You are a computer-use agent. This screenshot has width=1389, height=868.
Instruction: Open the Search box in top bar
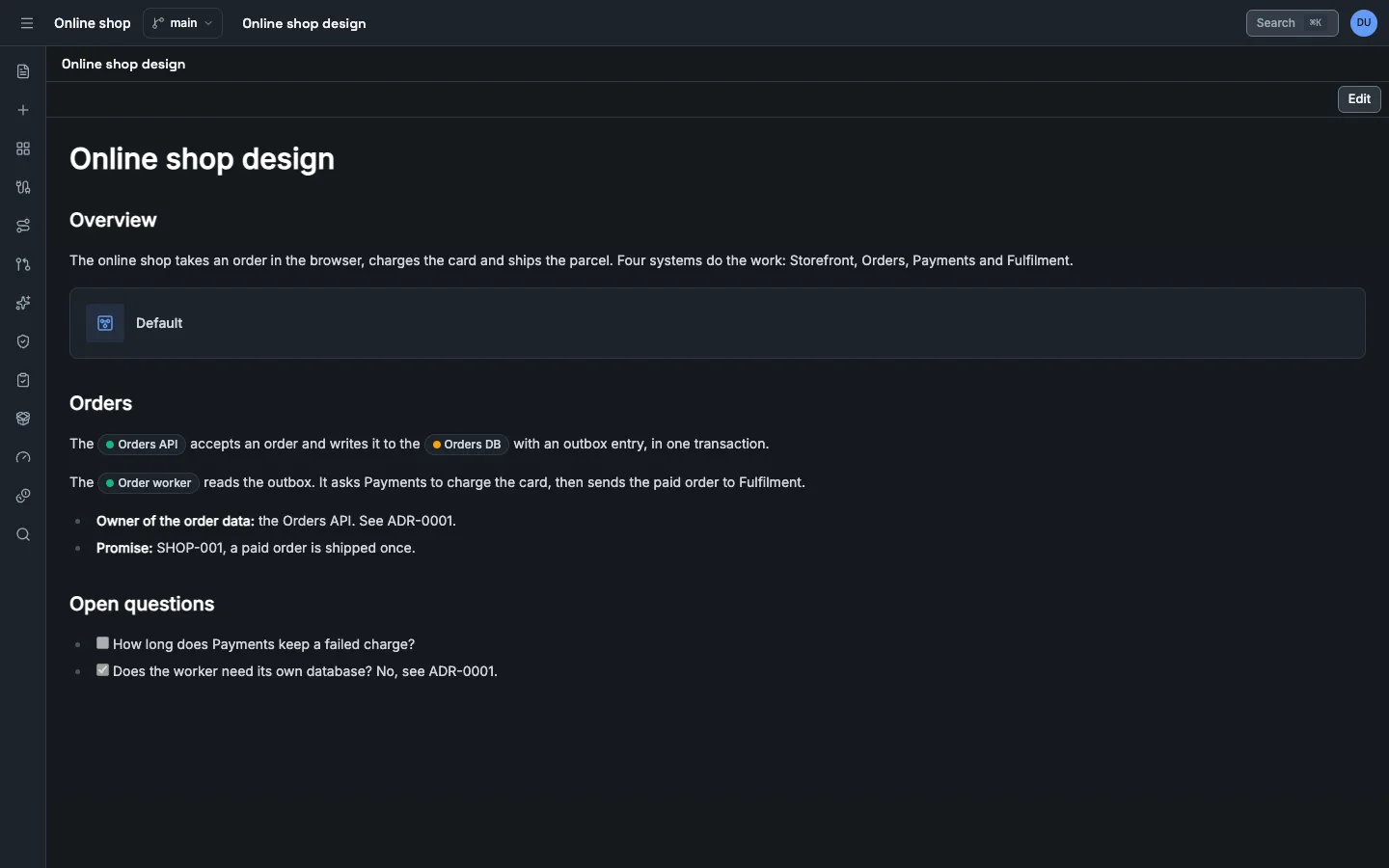pyautogui.click(x=1292, y=23)
